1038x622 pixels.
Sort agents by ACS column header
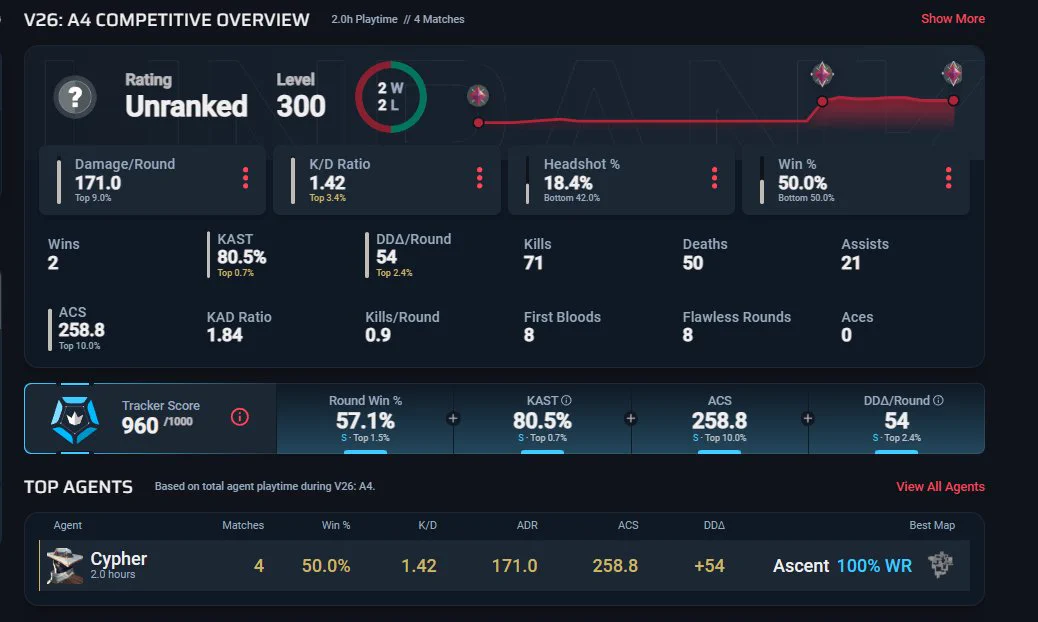[628, 525]
